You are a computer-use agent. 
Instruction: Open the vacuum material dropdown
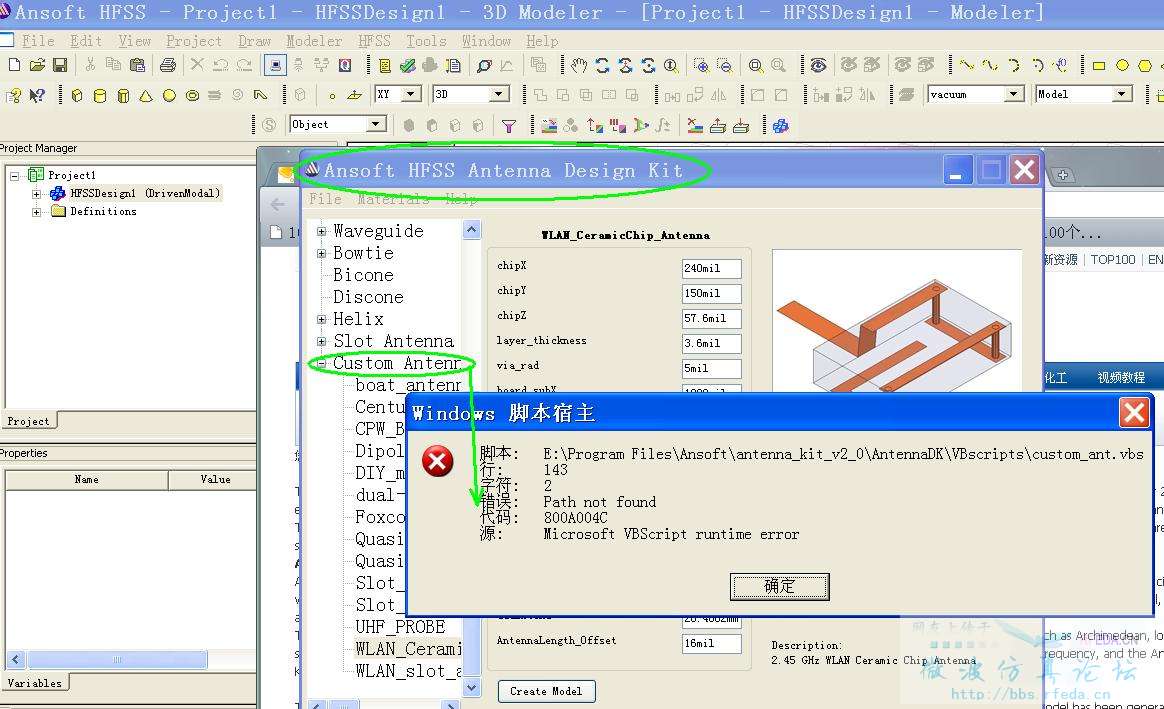[x=1014, y=94]
